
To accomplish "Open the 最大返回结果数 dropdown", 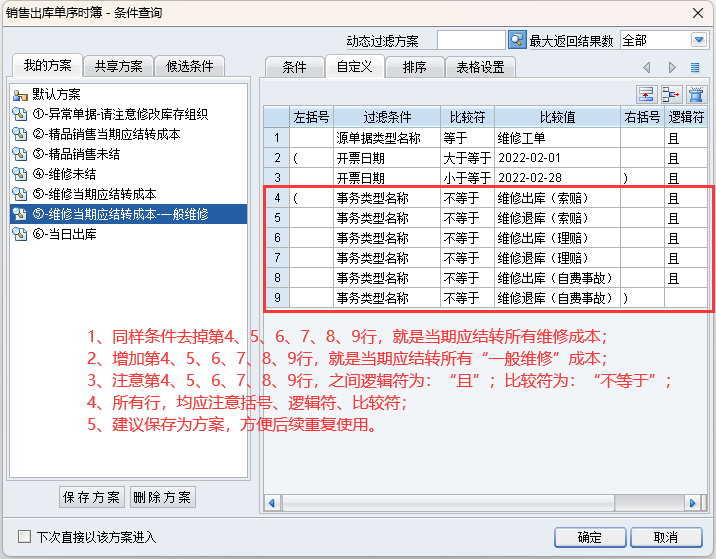I will (x=698, y=40).
